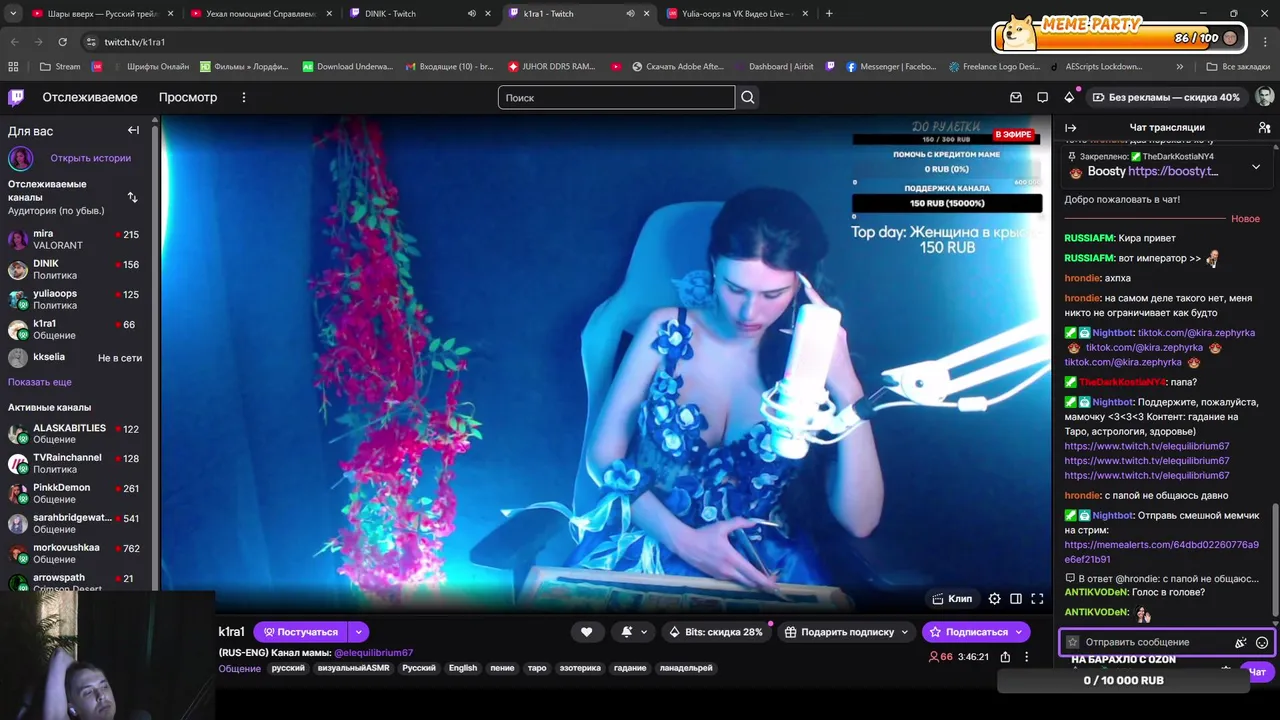The width and height of the screenshot is (1280, 720).
Task: Click Показать еще in followed channels
Action: [x=40, y=382]
